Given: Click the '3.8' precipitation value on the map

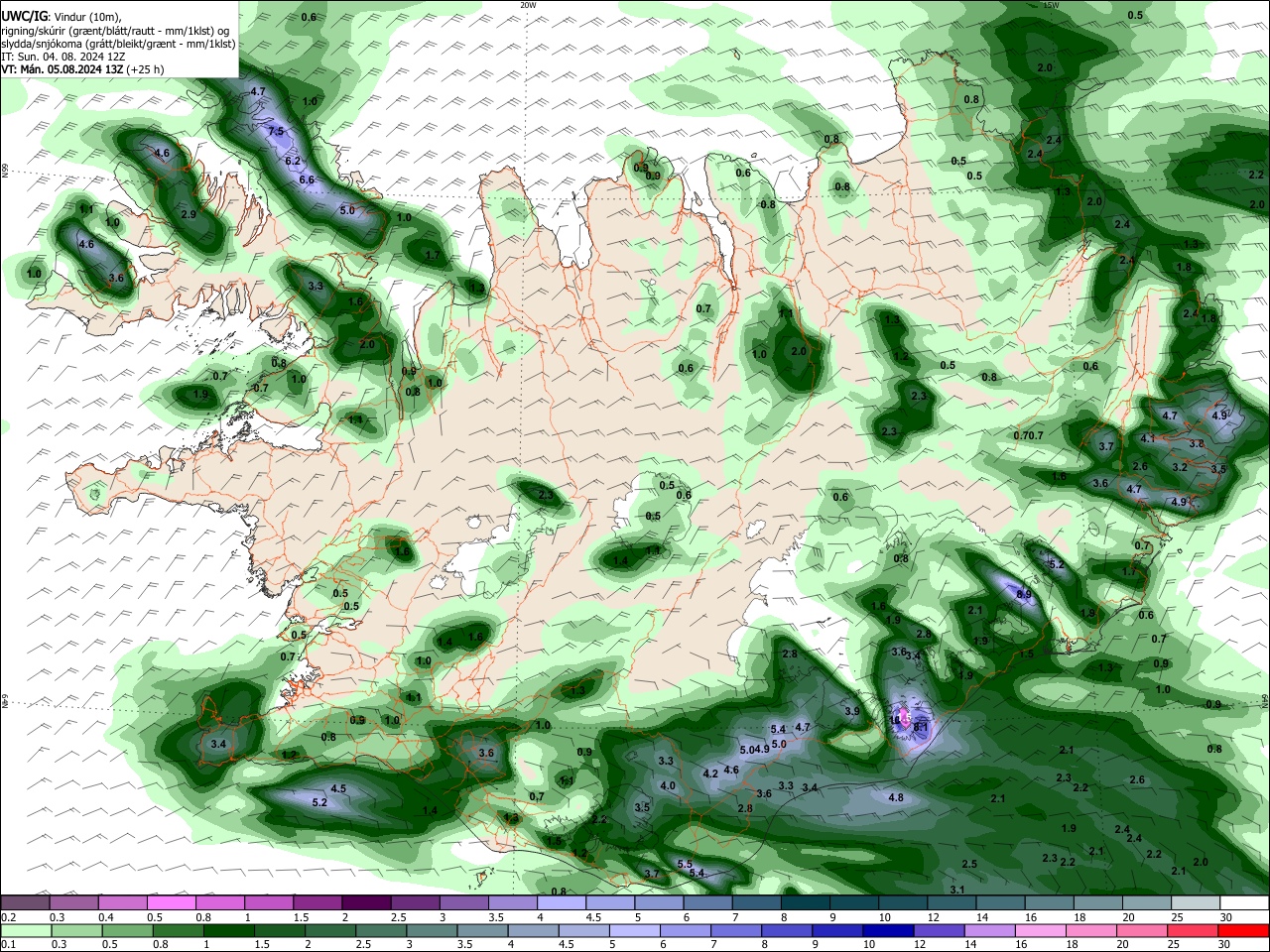Looking at the screenshot, I should click(x=1197, y=443).
